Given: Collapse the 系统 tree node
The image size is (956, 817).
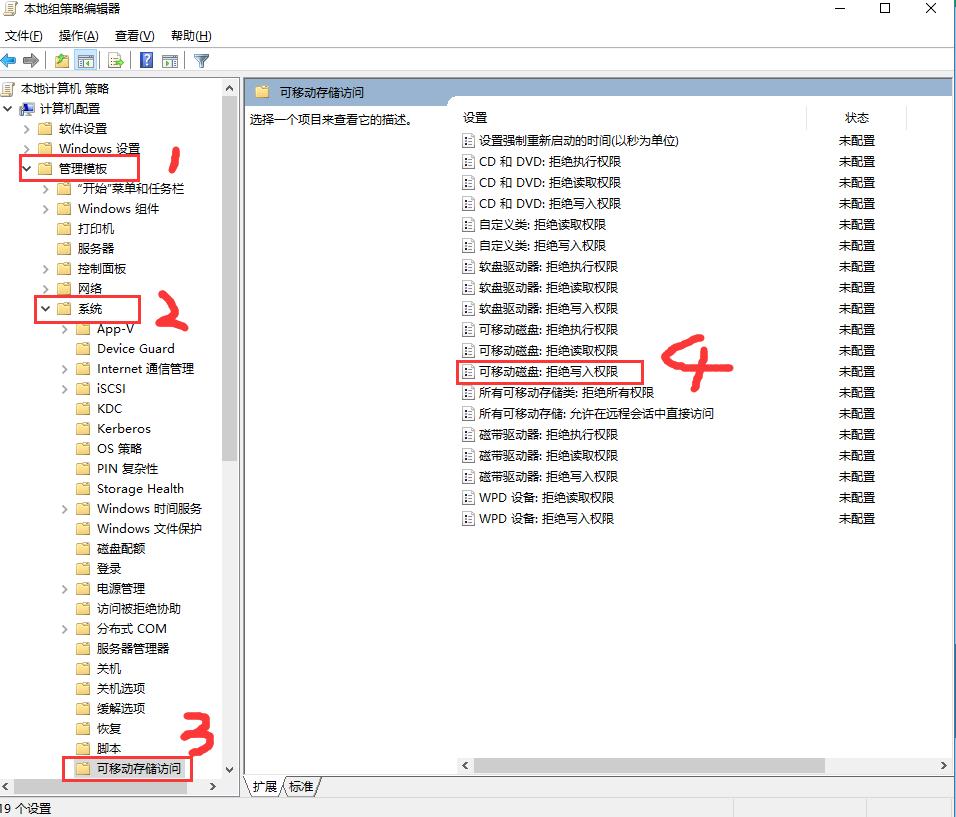Looking at the screenshot, I should (46, 309).
